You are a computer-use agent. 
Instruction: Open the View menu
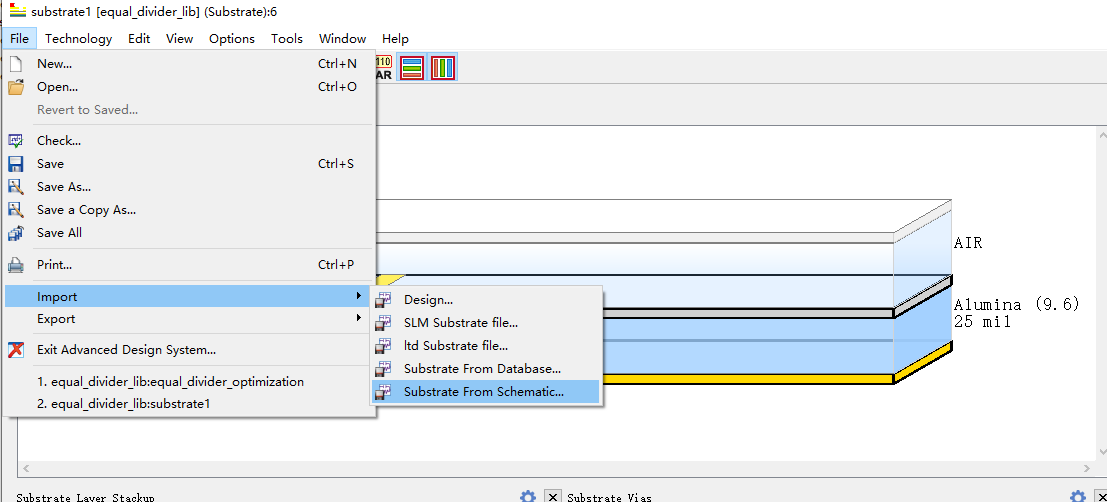179,38
